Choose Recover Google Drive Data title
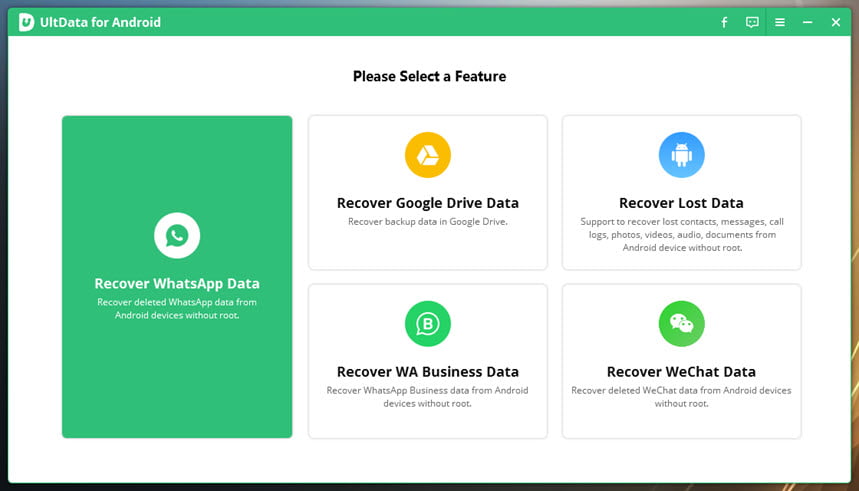This screenshot has width=859, height=491. 428,203
